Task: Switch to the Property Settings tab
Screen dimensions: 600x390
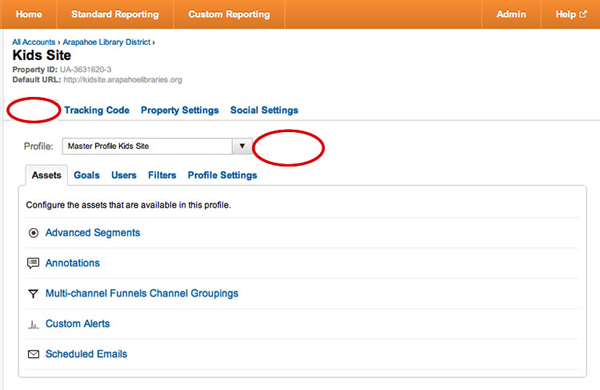Action: pos(180,110)
